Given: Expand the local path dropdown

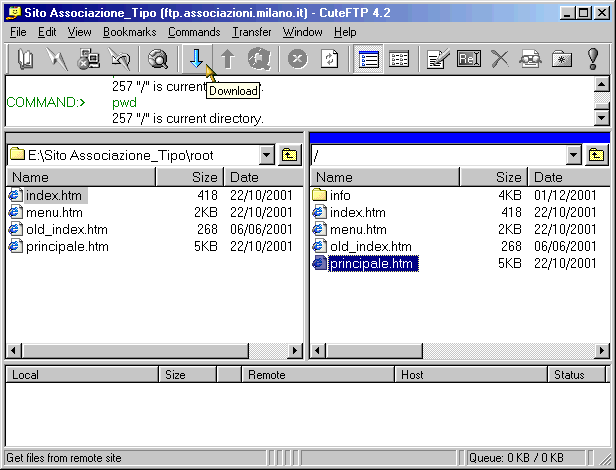Looking at the screenshot, I should [x=267, y=155].
